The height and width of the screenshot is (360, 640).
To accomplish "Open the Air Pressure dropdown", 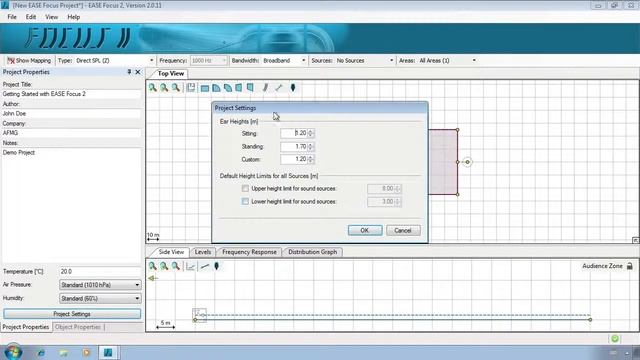I will pyautogui.click(x=100, y=285).
